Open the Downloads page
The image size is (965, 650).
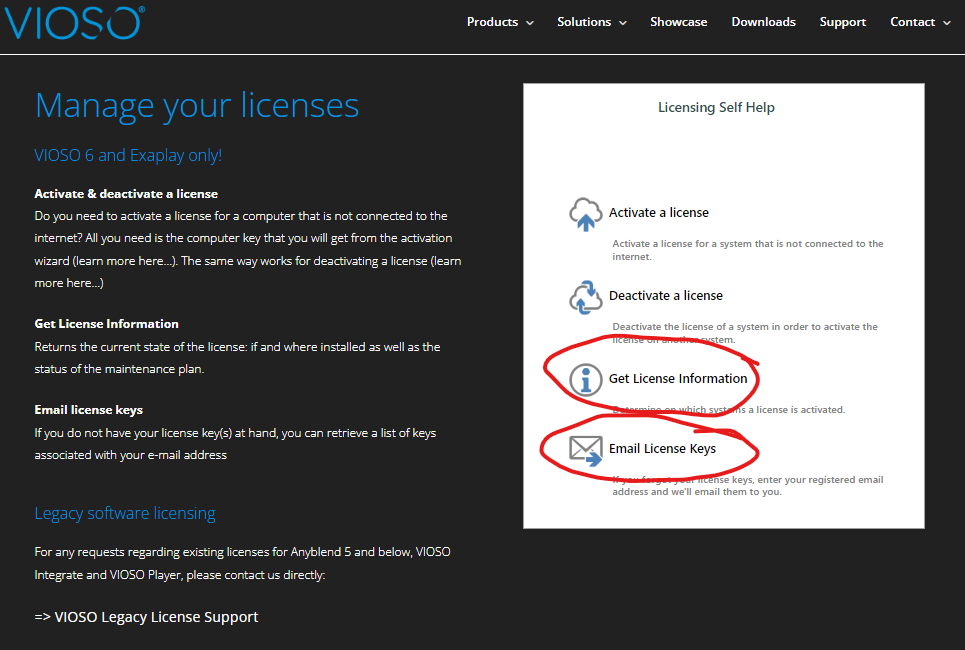coord(763,22)
